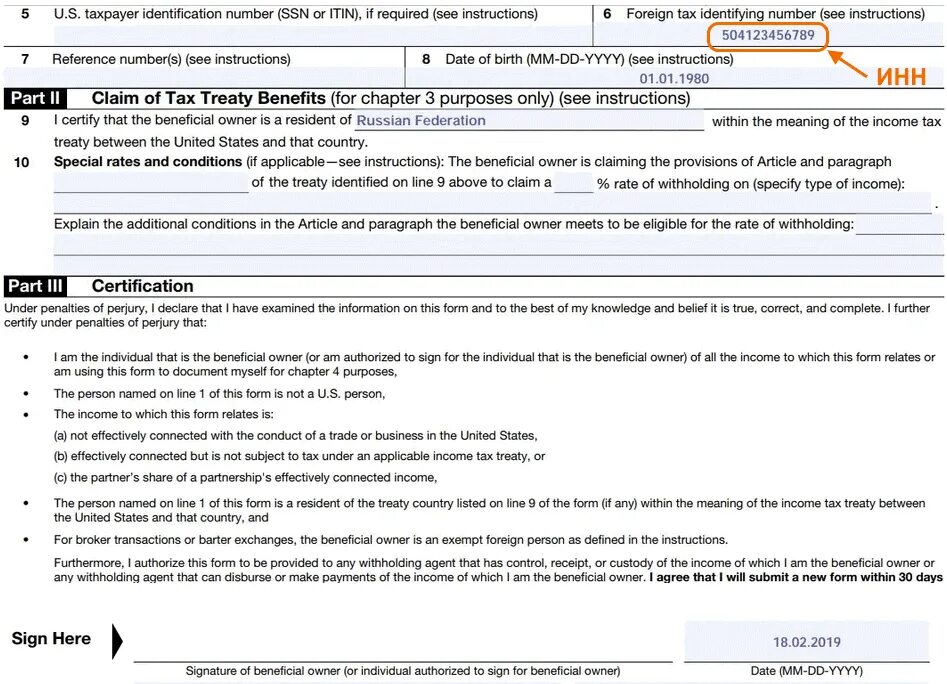Viewport: 947px width, 684px height.
Task: Click 'I agree that I will submit a new form' text
Action: [796, 577]
